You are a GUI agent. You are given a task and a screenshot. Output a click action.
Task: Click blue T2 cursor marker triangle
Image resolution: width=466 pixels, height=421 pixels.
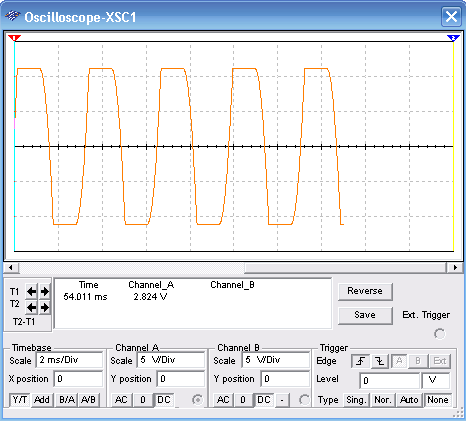[x=453, y=38]
